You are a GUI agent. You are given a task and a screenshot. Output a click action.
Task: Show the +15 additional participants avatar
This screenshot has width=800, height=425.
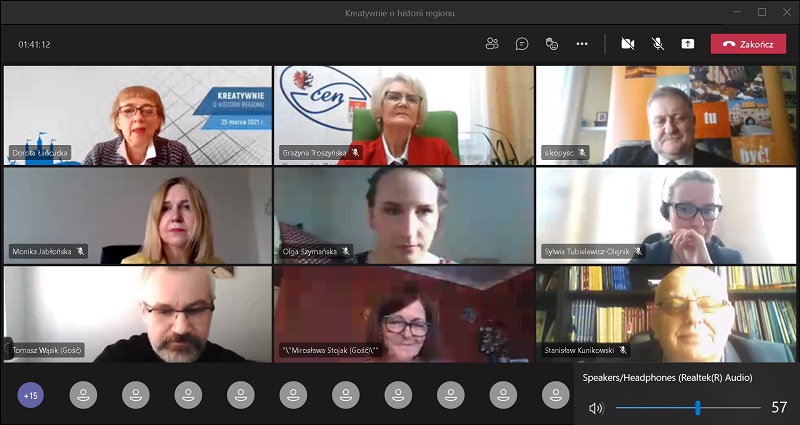pos(31,395)
